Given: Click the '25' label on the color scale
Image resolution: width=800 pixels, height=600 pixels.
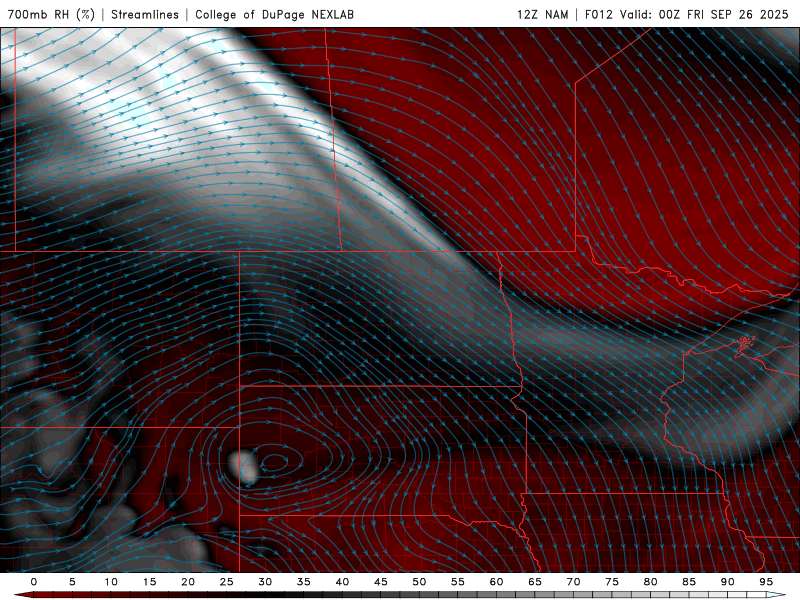Looking at the screenshot, I should point(227,582).
